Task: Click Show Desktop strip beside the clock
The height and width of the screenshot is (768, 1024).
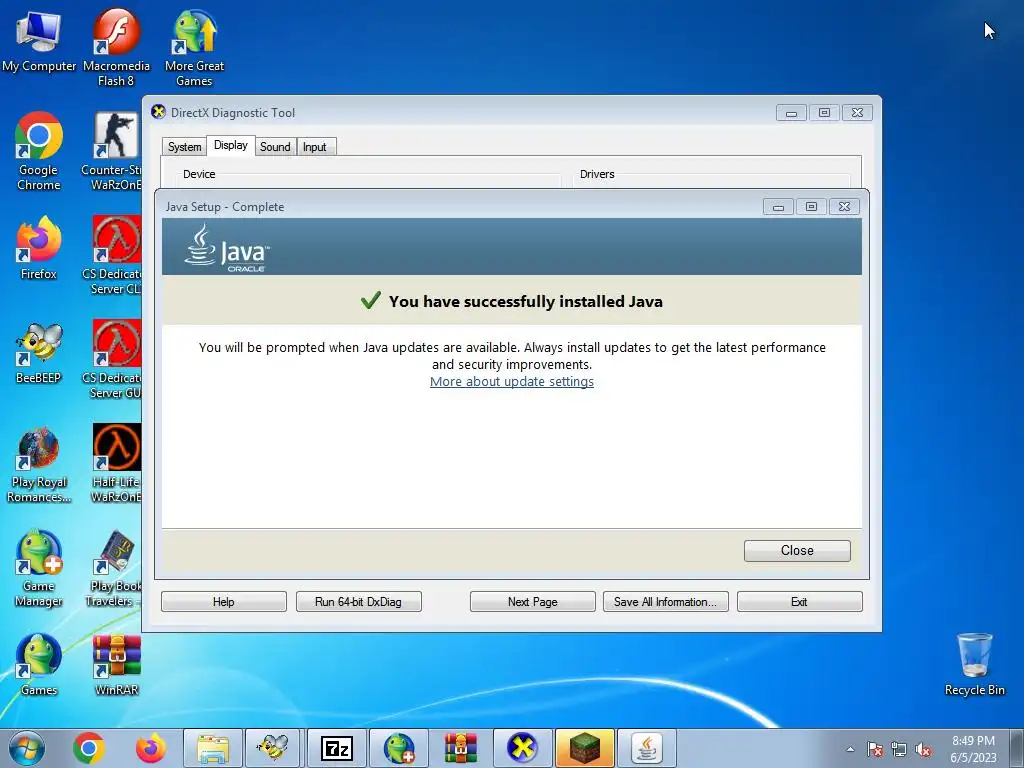Action: (1019, 748)
